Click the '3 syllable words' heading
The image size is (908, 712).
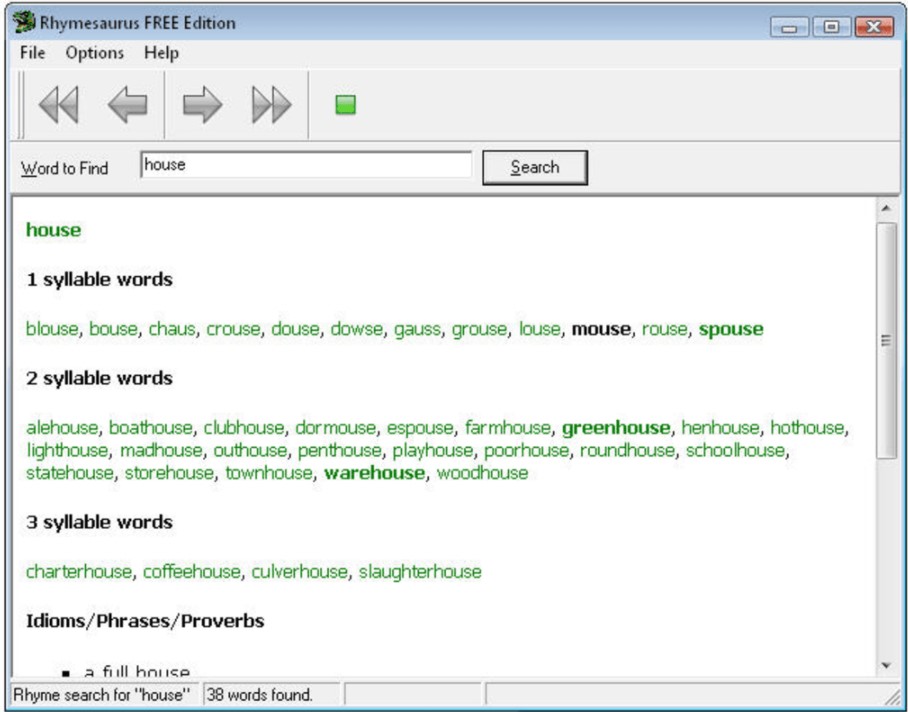(x=100, y=523)
